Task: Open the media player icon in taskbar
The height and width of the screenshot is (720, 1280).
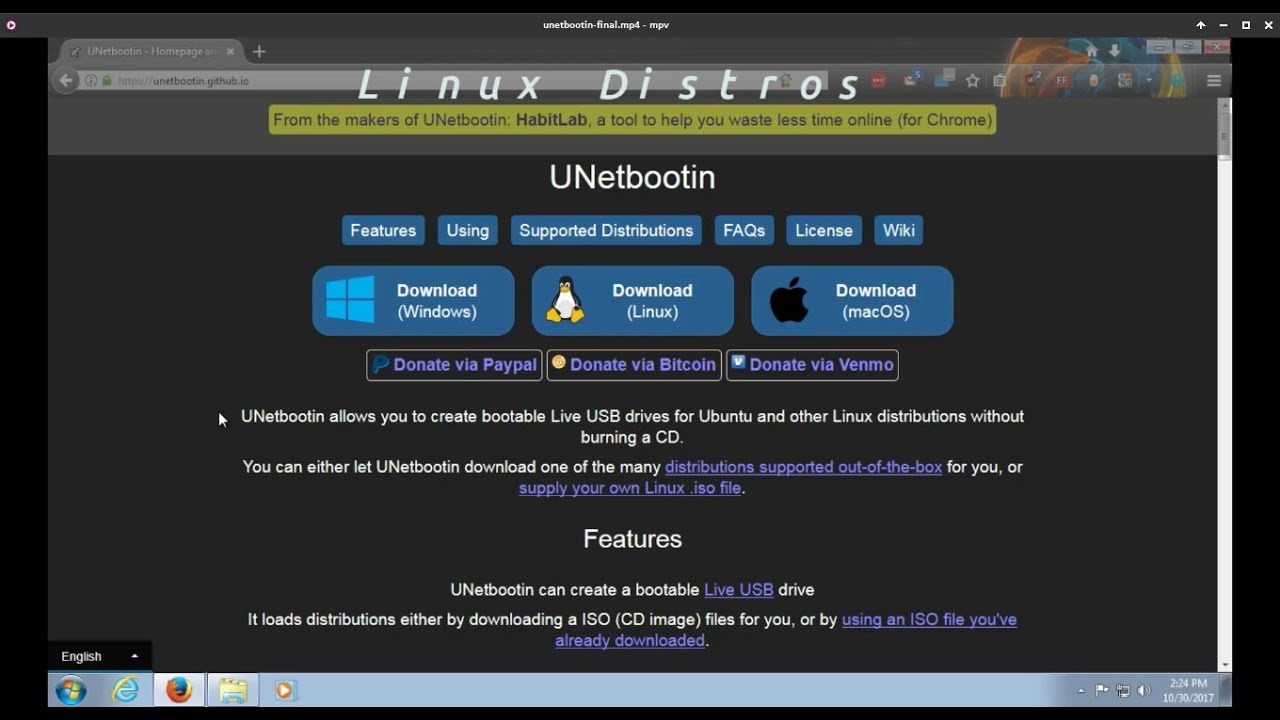Action: [x=285, y=690]
